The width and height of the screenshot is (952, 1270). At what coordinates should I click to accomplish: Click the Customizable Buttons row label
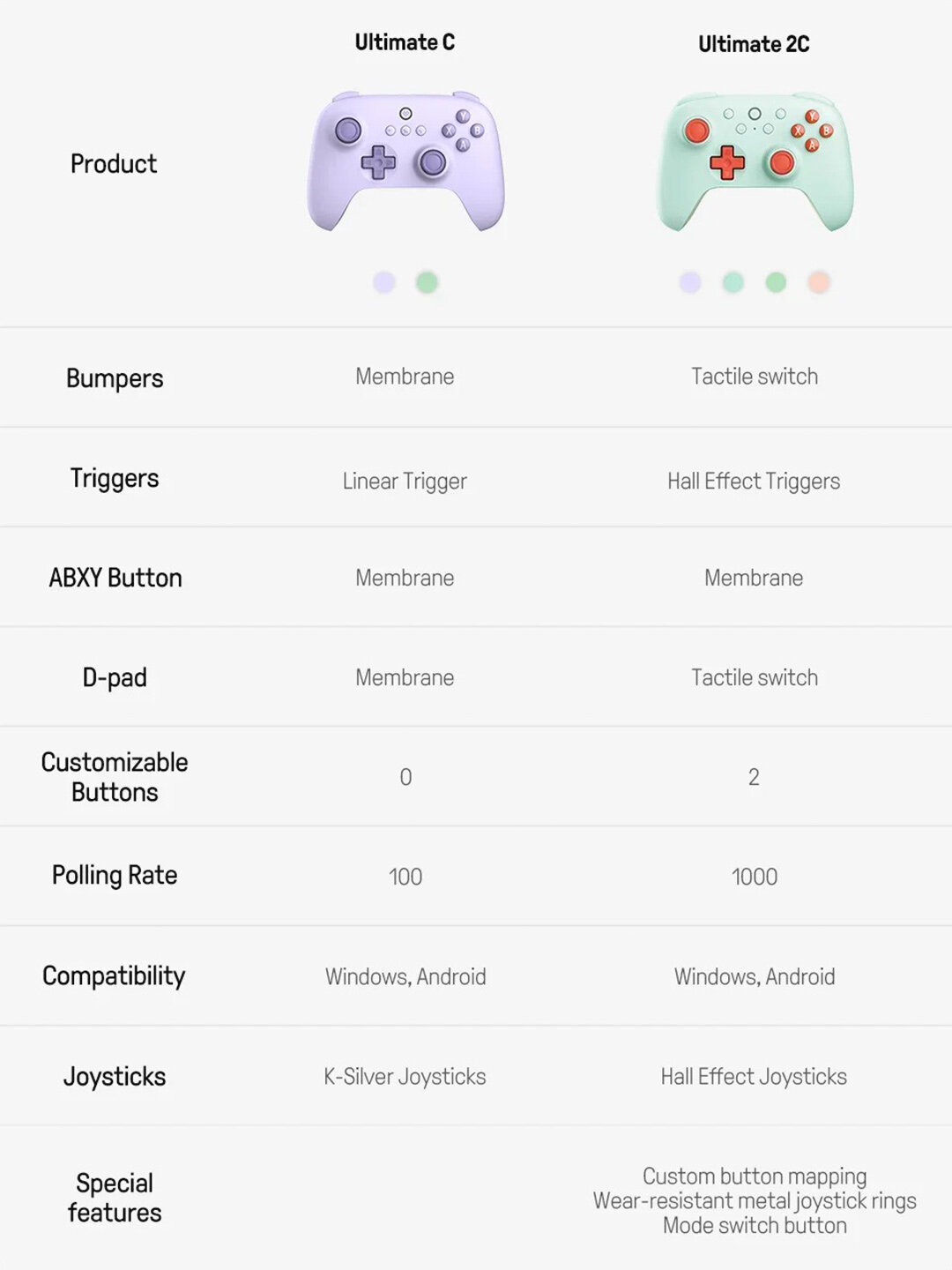tap(115, 777)
